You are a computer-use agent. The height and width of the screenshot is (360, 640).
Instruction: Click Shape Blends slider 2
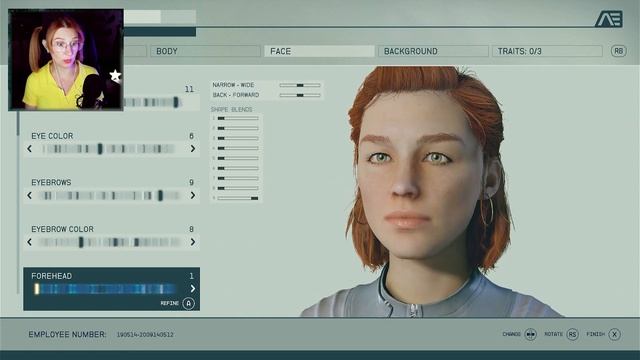pos(238,128)
